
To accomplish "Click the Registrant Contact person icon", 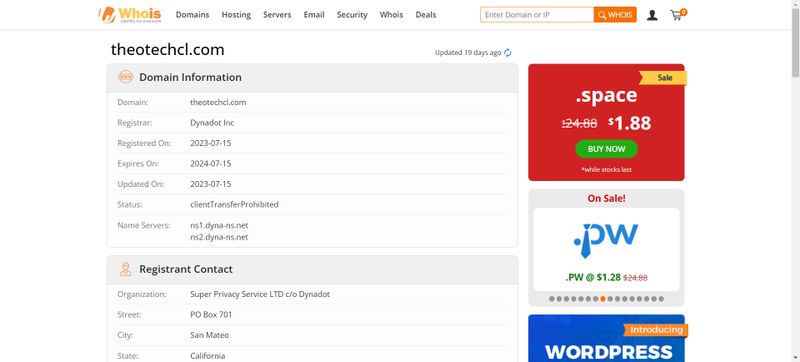I will [x=126, y=269].
